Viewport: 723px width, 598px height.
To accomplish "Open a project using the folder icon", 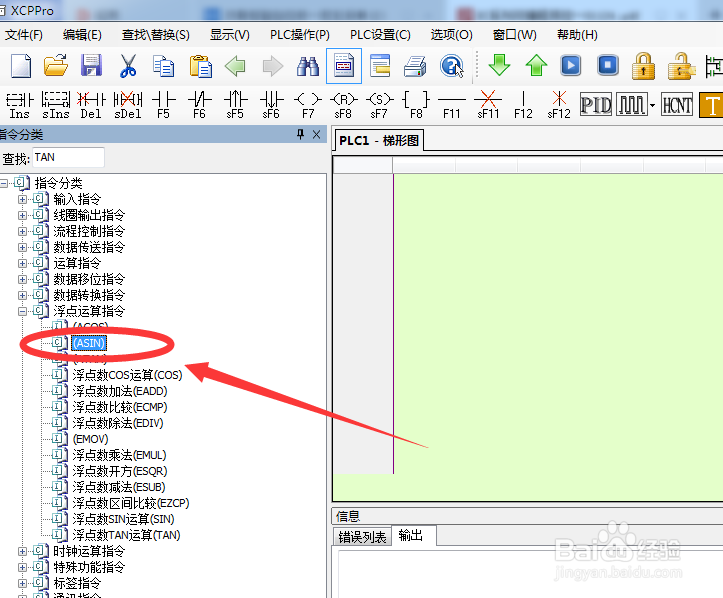I will point(56,66).
